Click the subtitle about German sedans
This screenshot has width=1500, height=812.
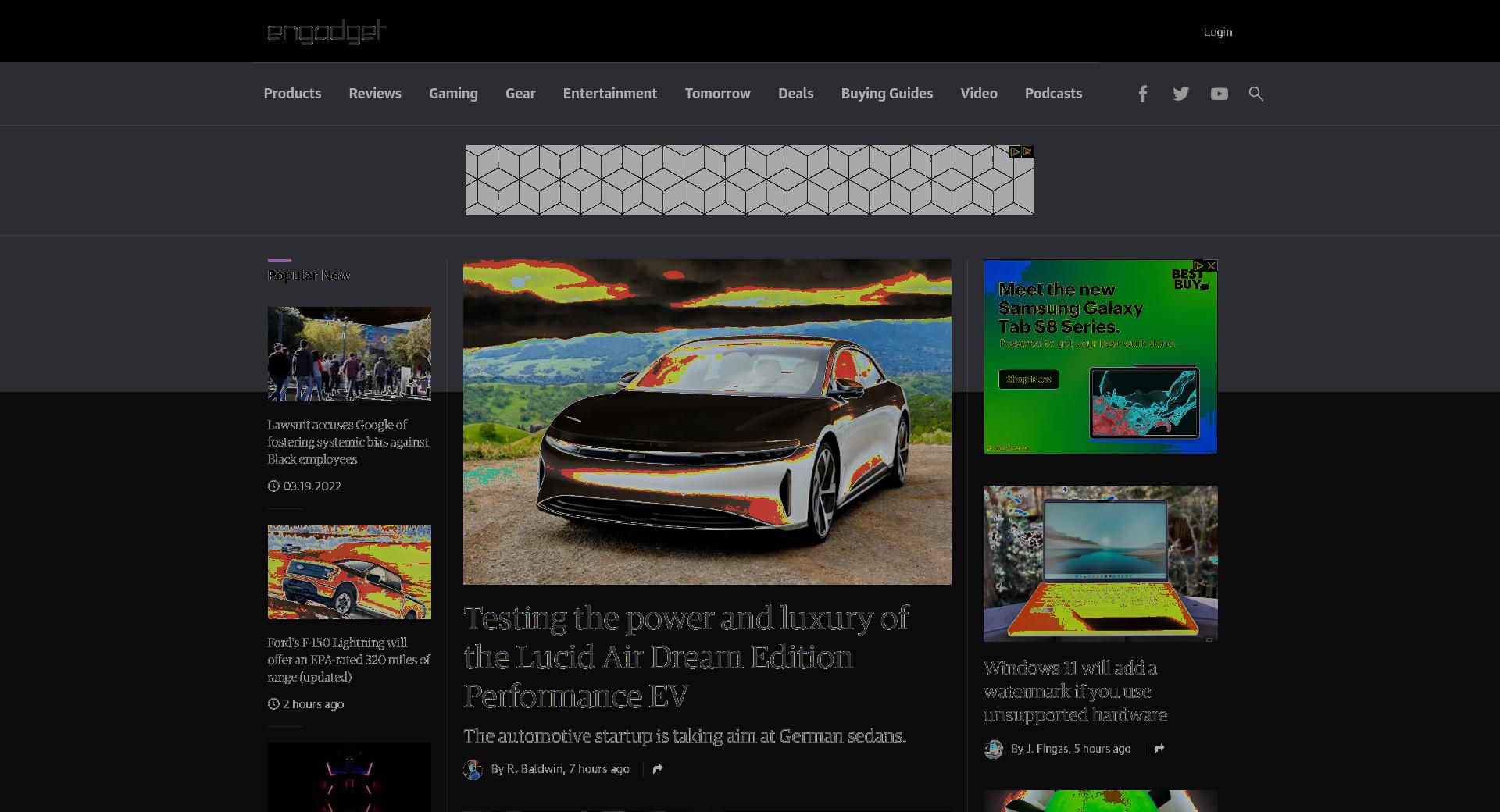click(x=684, y=736)
